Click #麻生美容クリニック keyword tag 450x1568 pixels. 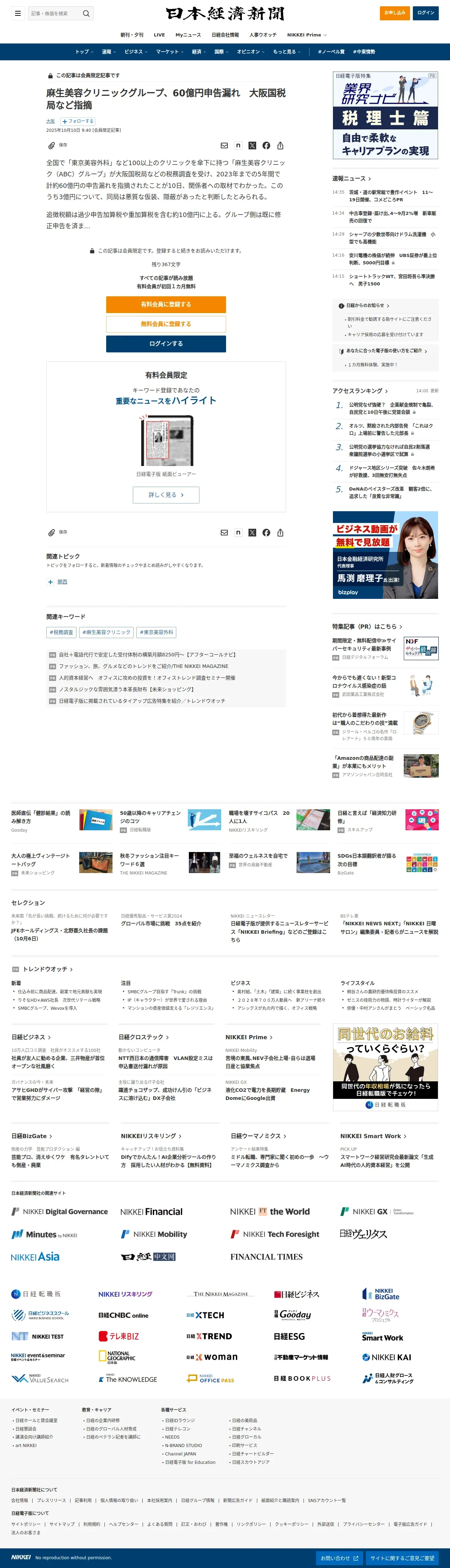107,633
